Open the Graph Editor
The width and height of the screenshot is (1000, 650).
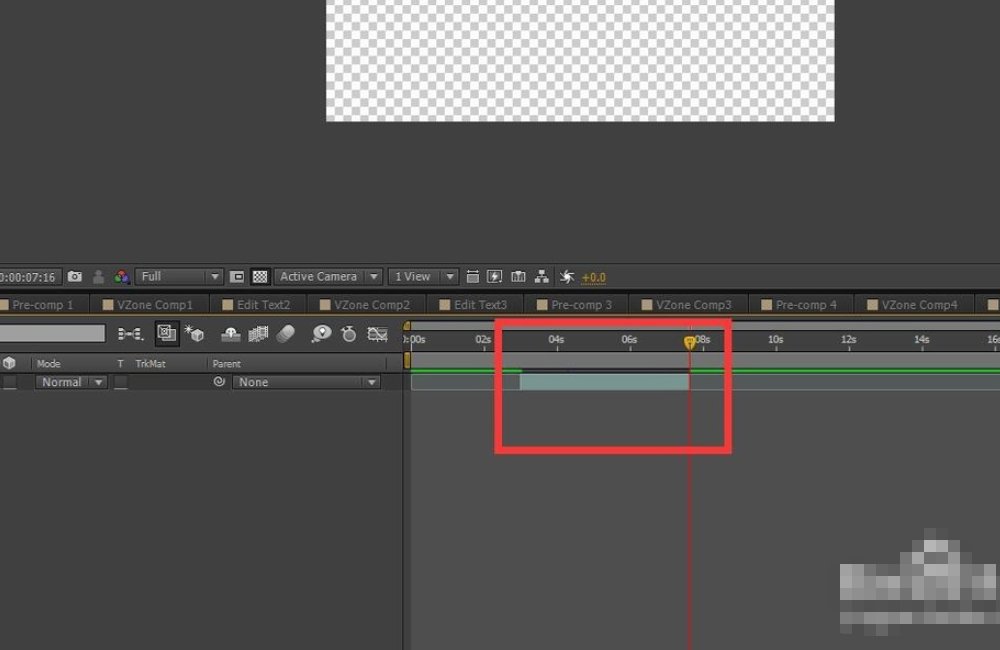tap(378, 334)
